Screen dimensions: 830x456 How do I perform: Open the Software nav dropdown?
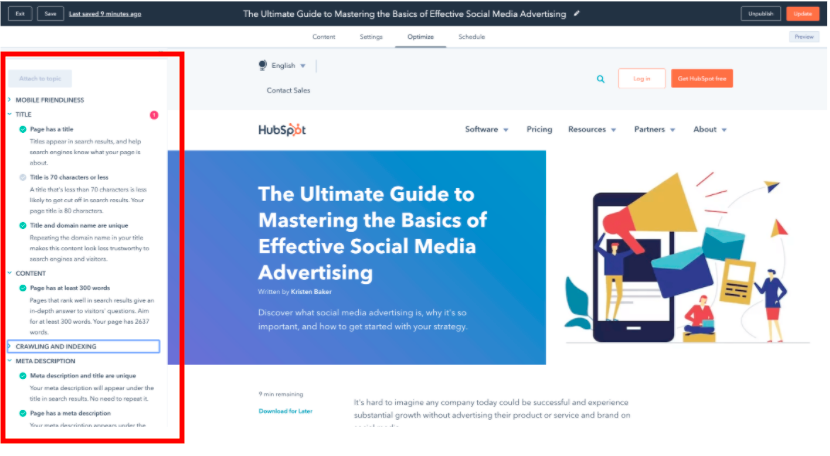(x=486, y=130)
